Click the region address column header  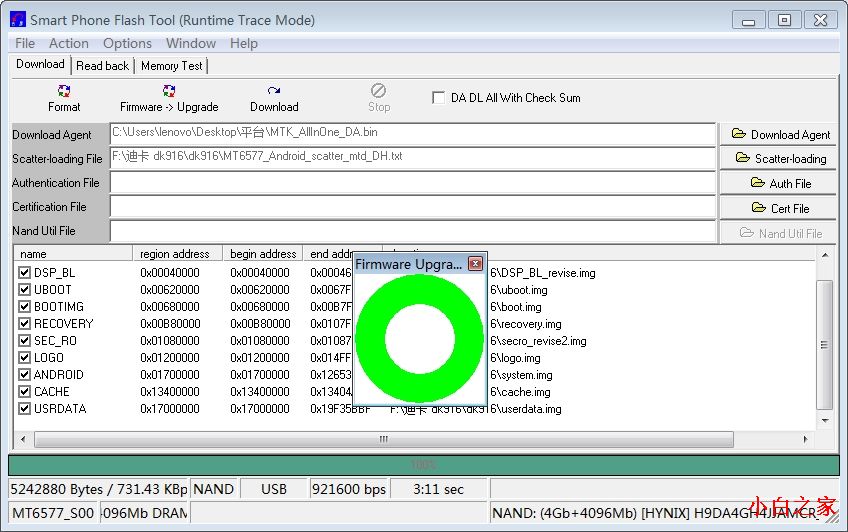[178, 254]
